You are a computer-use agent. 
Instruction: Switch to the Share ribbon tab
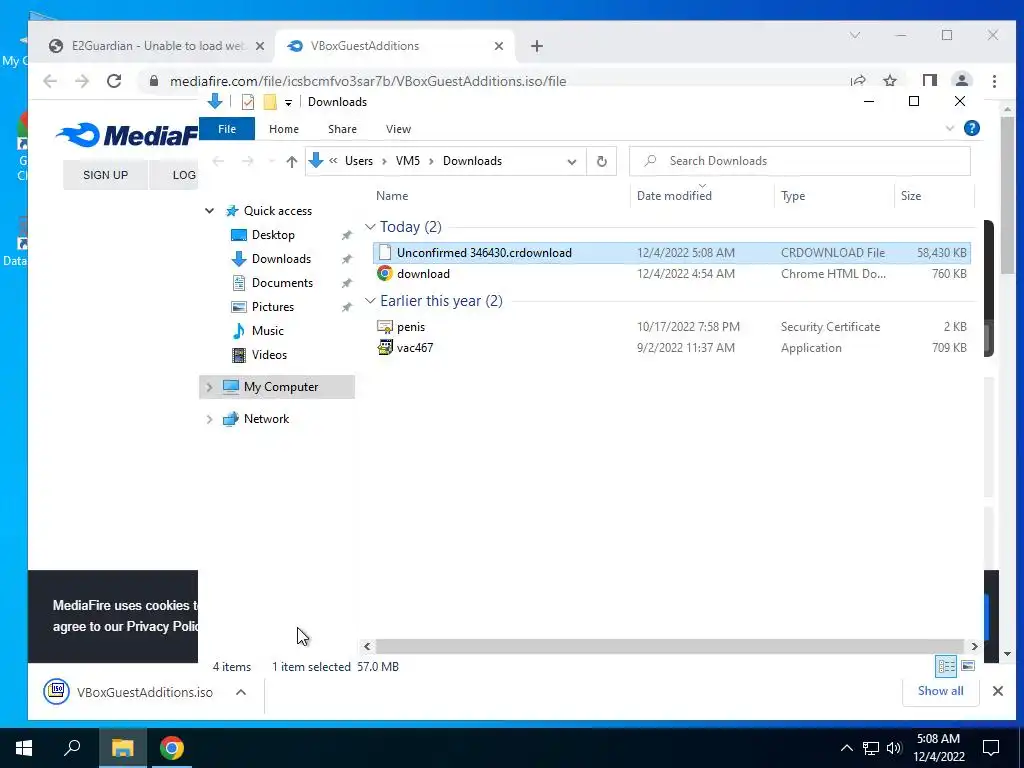(342, 129)
